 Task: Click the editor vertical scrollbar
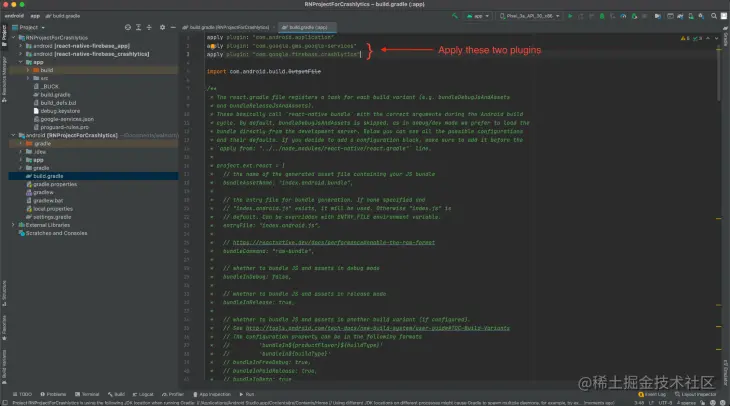(719, 73)
